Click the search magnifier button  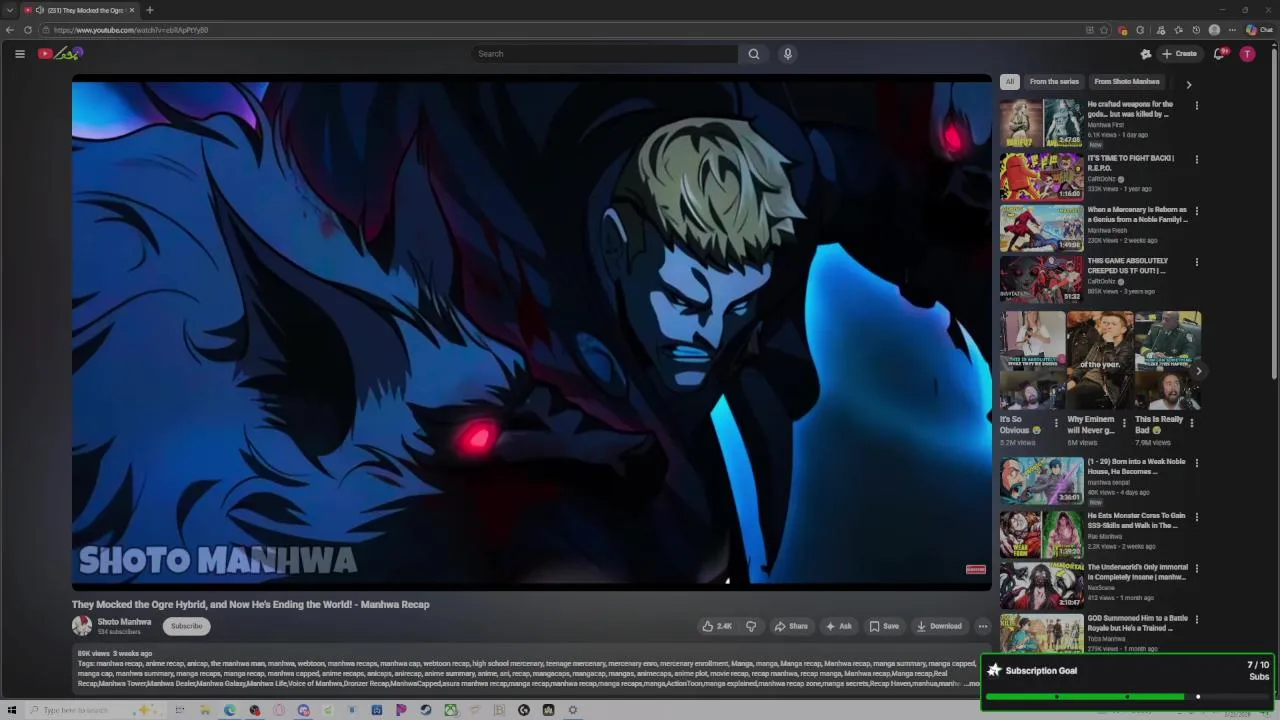tap(754, 54)
